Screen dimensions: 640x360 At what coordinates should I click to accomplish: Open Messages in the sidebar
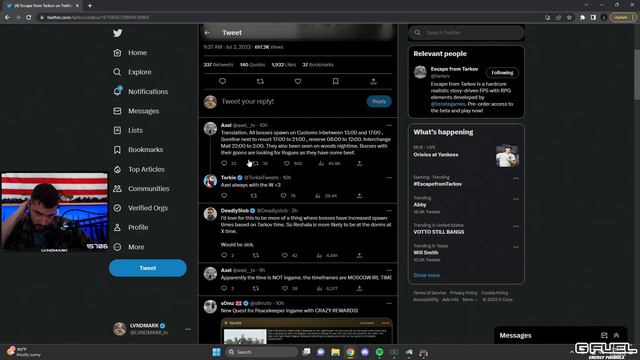point(136,111)
